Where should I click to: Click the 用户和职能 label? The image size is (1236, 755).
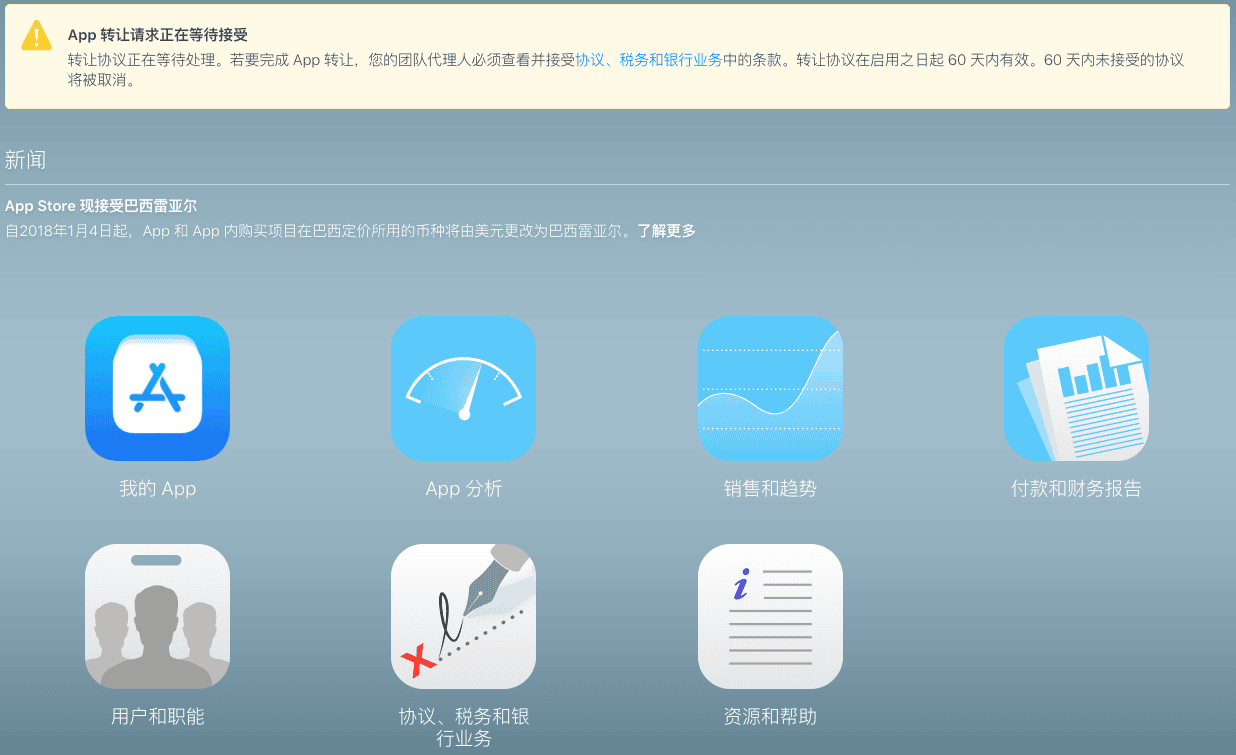pos(157,716)
